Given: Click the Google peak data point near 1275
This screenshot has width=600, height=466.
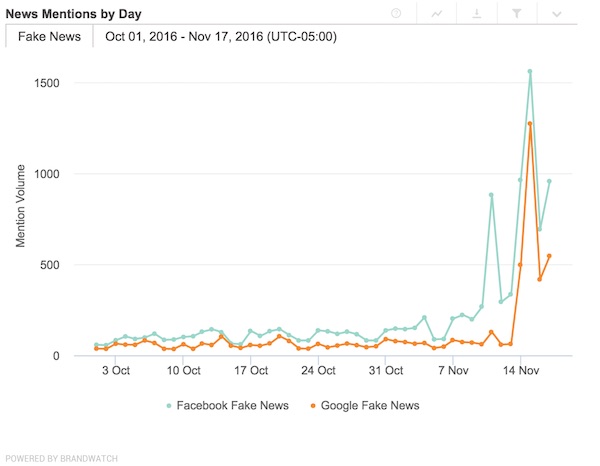Looking at the screenshot, I should click(x=530, y=124).
